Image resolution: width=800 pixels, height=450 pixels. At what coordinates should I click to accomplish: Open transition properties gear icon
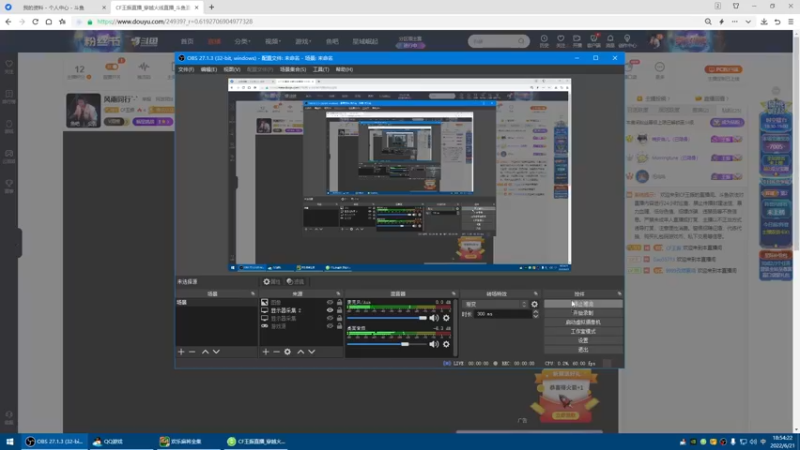tap(534, 304)
